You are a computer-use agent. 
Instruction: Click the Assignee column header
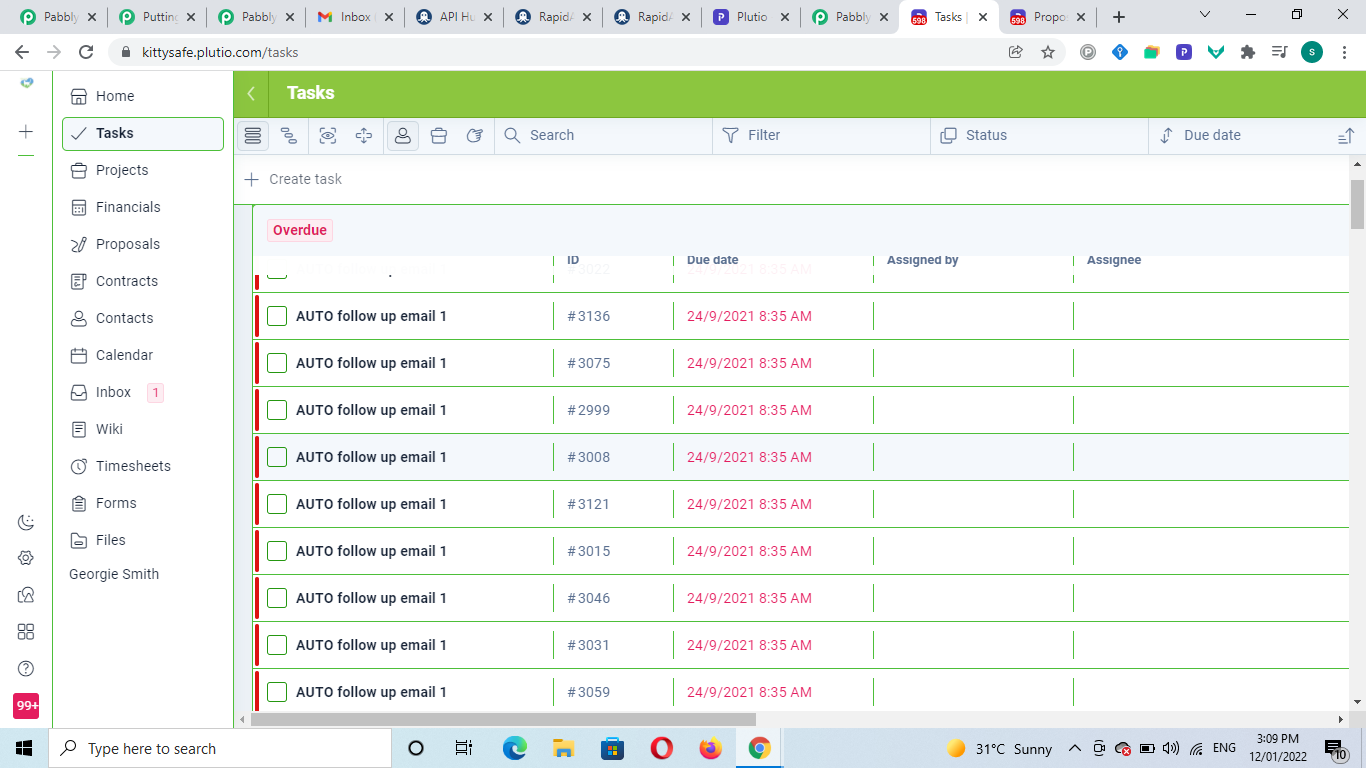[1114, 260]
